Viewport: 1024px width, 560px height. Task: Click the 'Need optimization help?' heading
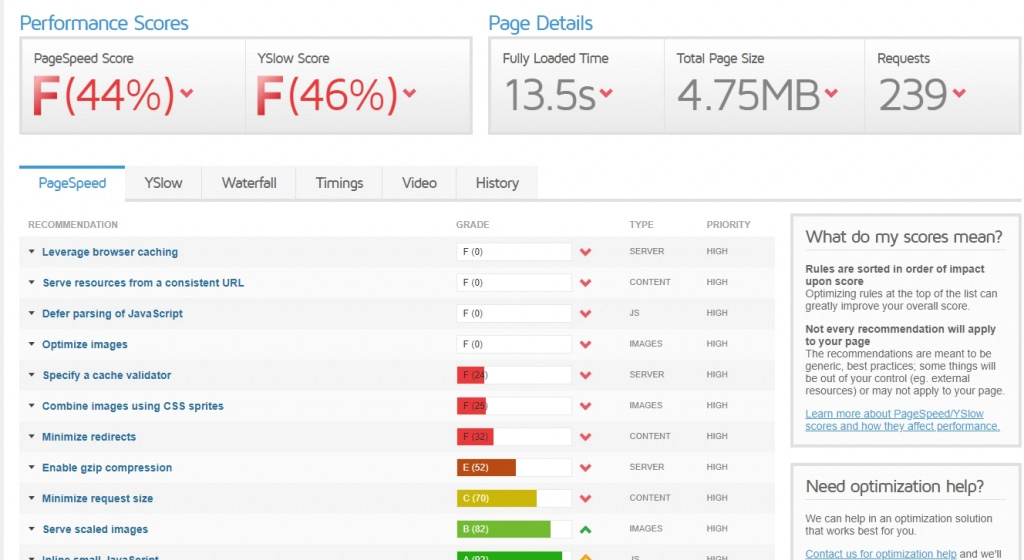[x=895, y=486]
